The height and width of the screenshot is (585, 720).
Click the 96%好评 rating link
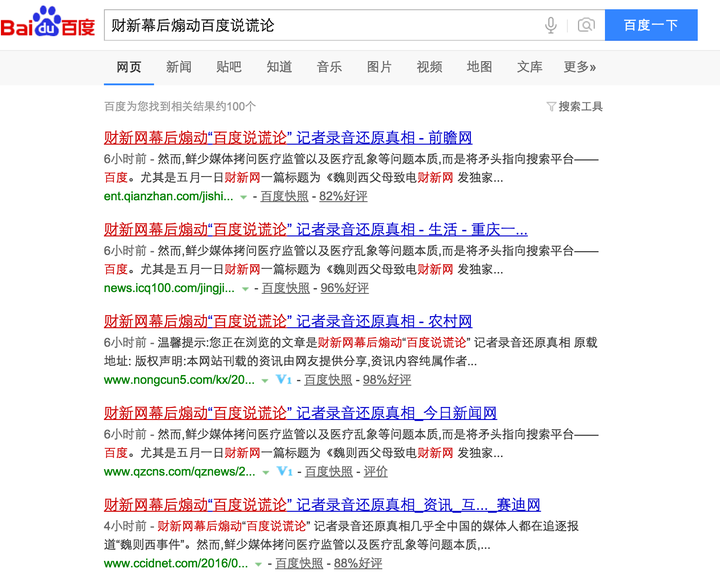[x=344, y=288]
